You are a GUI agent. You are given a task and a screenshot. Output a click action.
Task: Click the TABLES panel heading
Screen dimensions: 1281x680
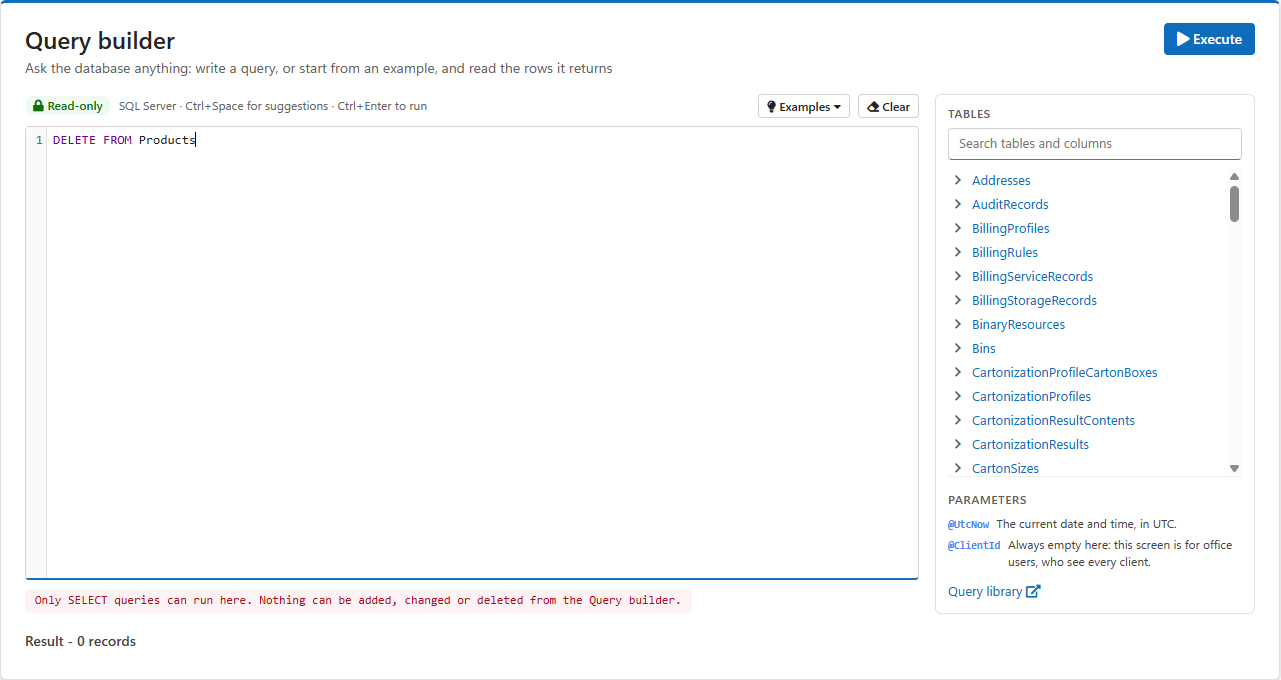coord(969,114)
